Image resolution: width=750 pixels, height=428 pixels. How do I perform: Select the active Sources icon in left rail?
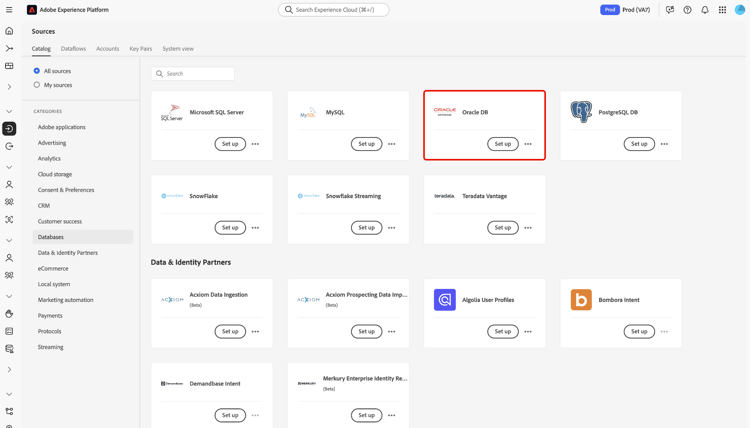[x=9, y=129]
